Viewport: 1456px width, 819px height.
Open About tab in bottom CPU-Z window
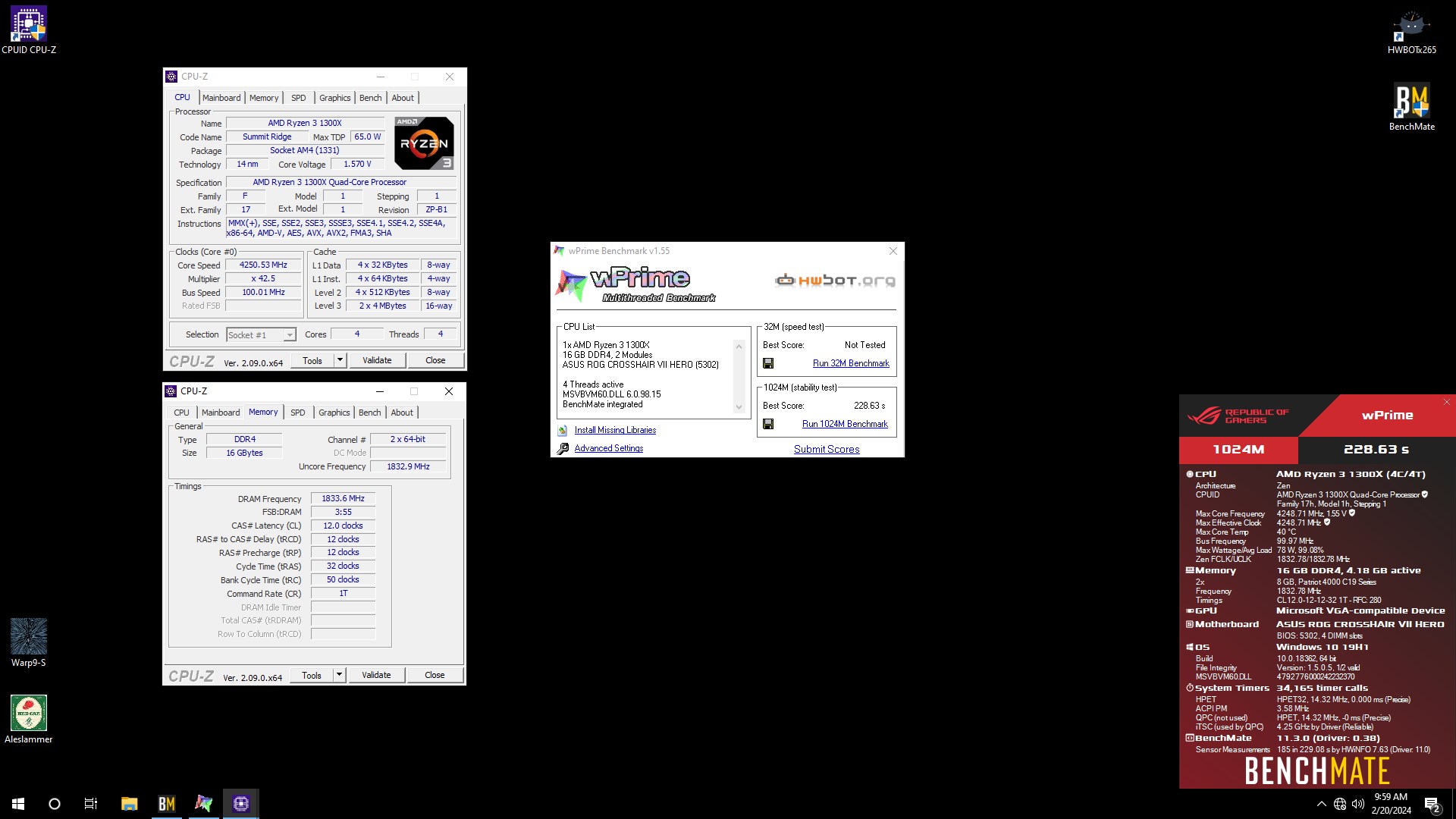coord(402,413)
